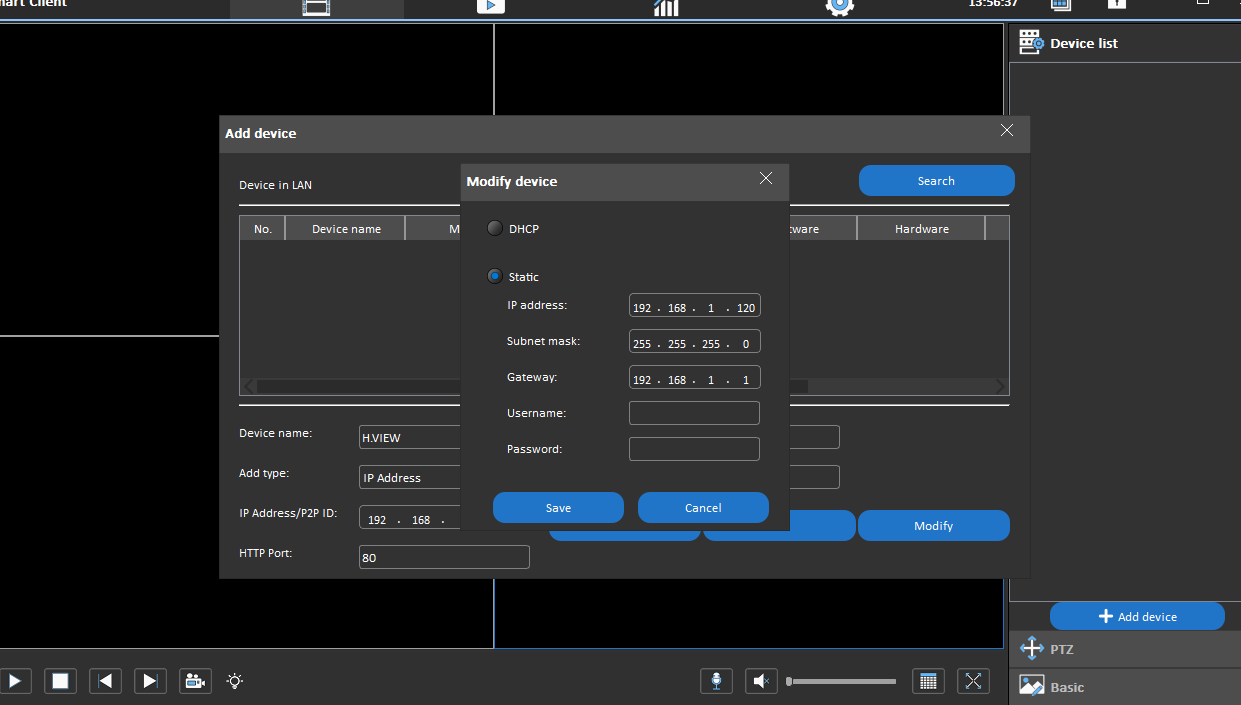The image size is (1241, 705).
Task: Click the microphone talk icon
Action: [x=716, y=681]
